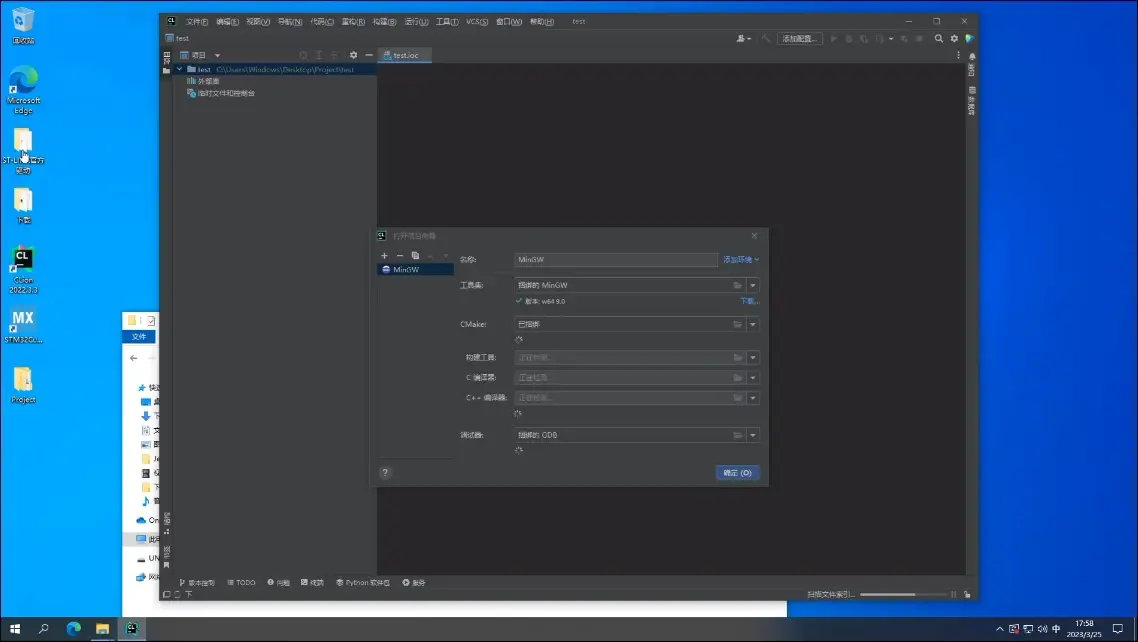
Task: Open the debugger GDB dropdown arrow
Action: point(753,436)
